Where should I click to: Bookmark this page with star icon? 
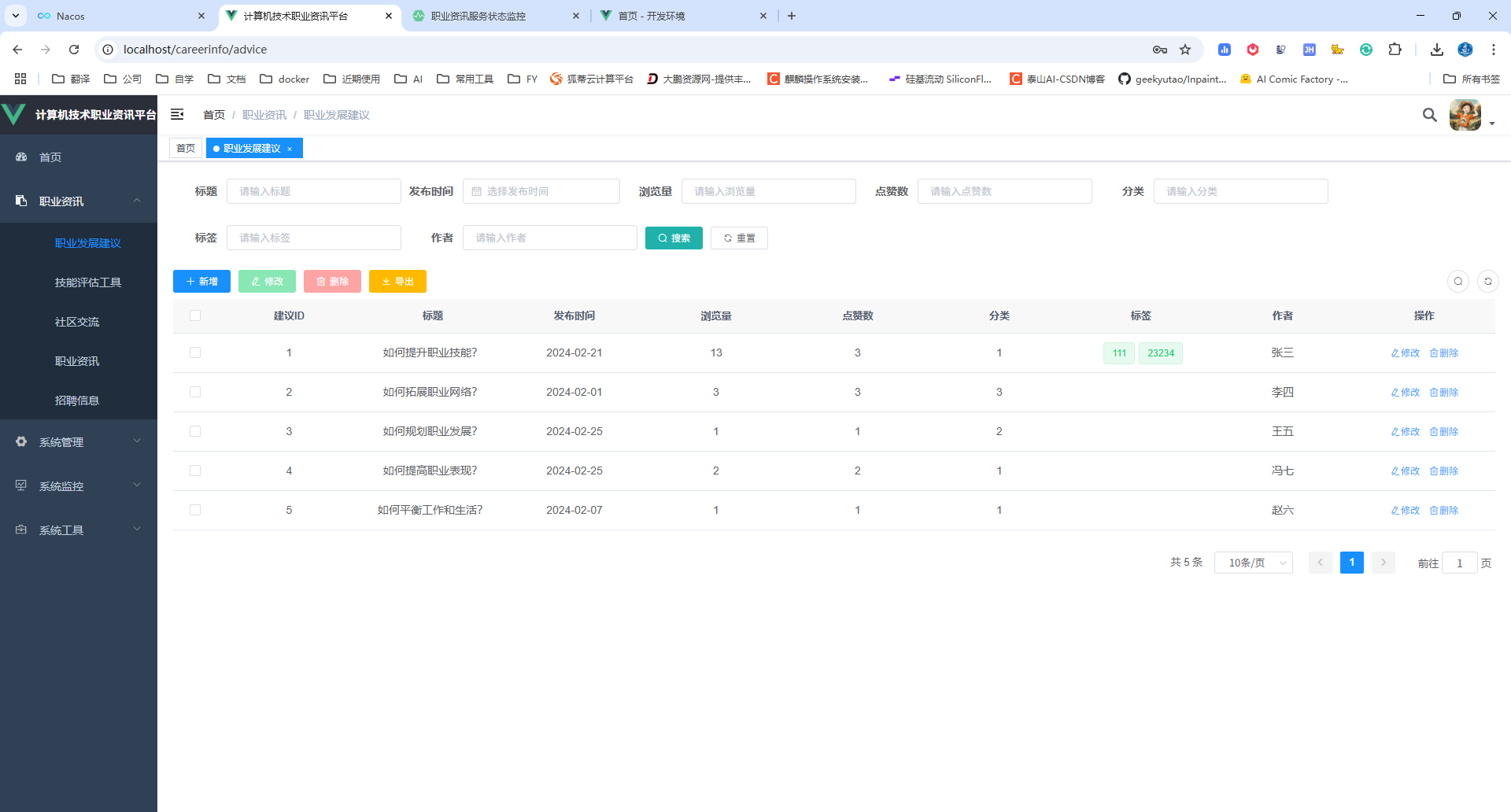[1185, 50]
